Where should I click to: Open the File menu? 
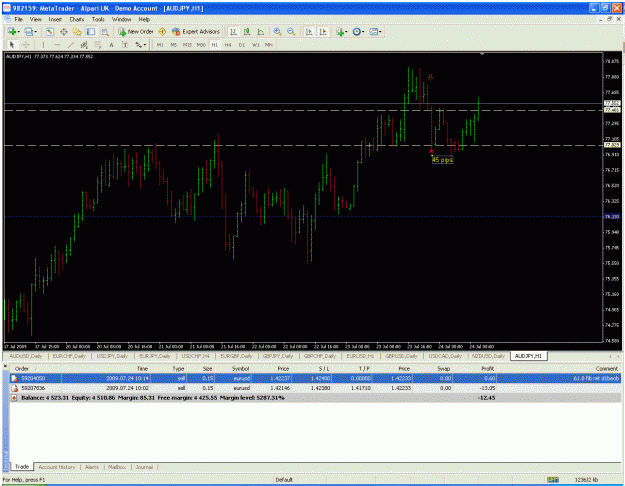[18, 19]
